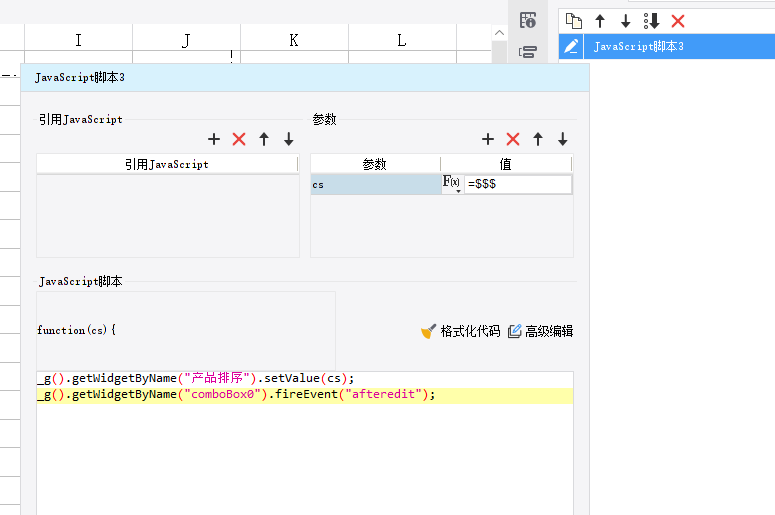The width and height of the screenshot is (775, 515).
Task: Move the cs parameter up
Action: pos(538,139)
